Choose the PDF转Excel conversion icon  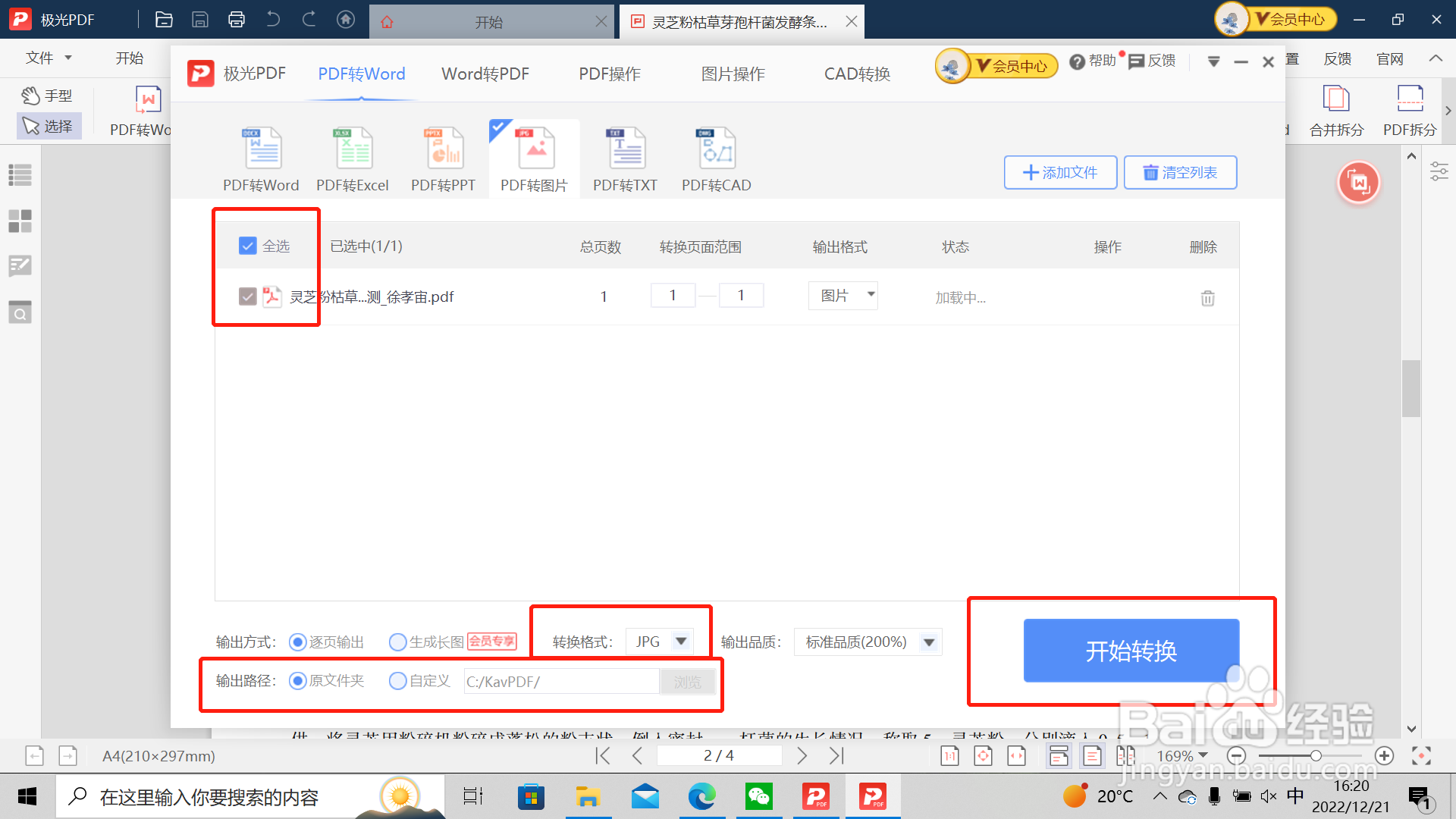pyautogui.click(x=353, y=159)
